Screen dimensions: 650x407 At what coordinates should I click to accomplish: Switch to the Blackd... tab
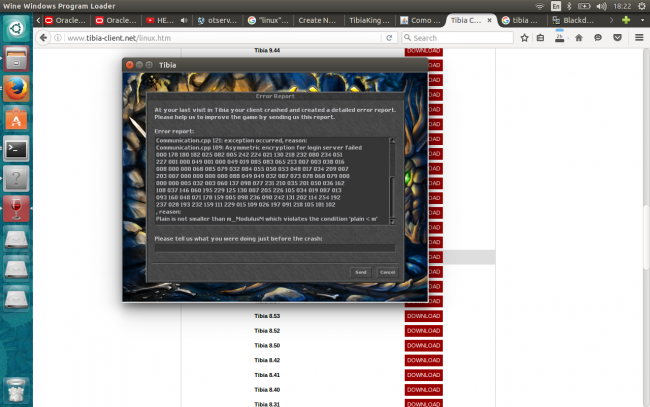tap(574, 20)
